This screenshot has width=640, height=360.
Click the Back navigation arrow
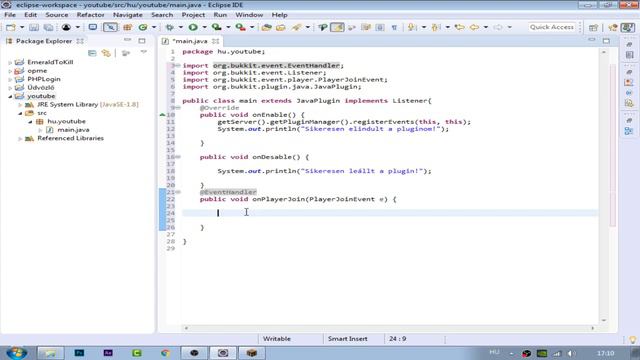coord(474,27)
